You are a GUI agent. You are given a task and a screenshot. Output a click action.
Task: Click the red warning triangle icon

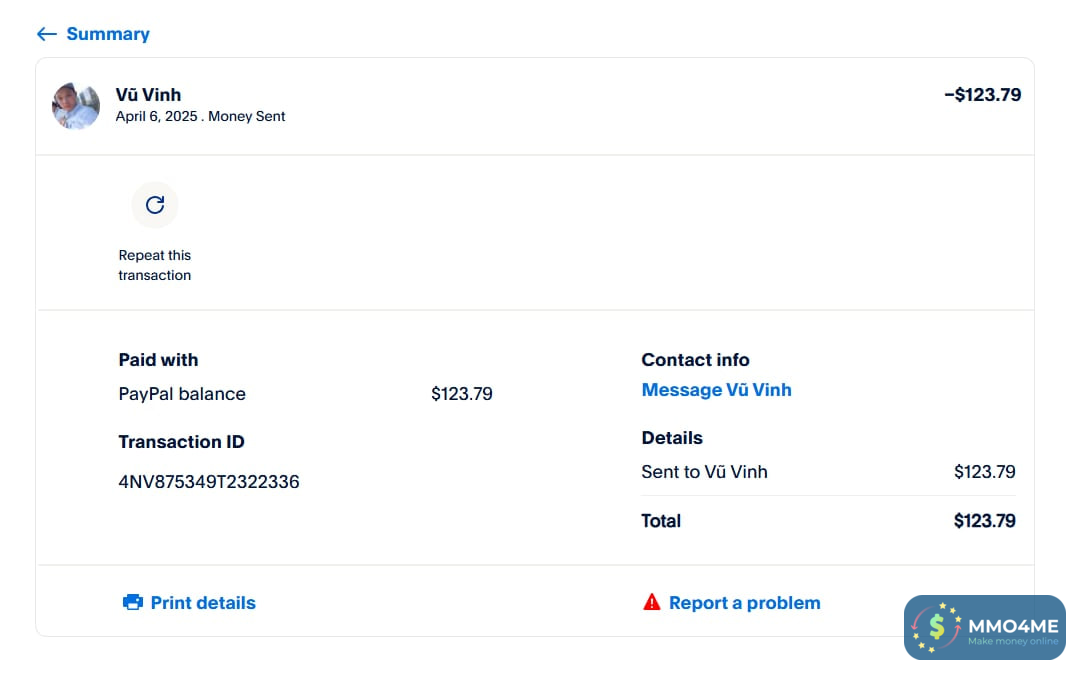[652, 602]
